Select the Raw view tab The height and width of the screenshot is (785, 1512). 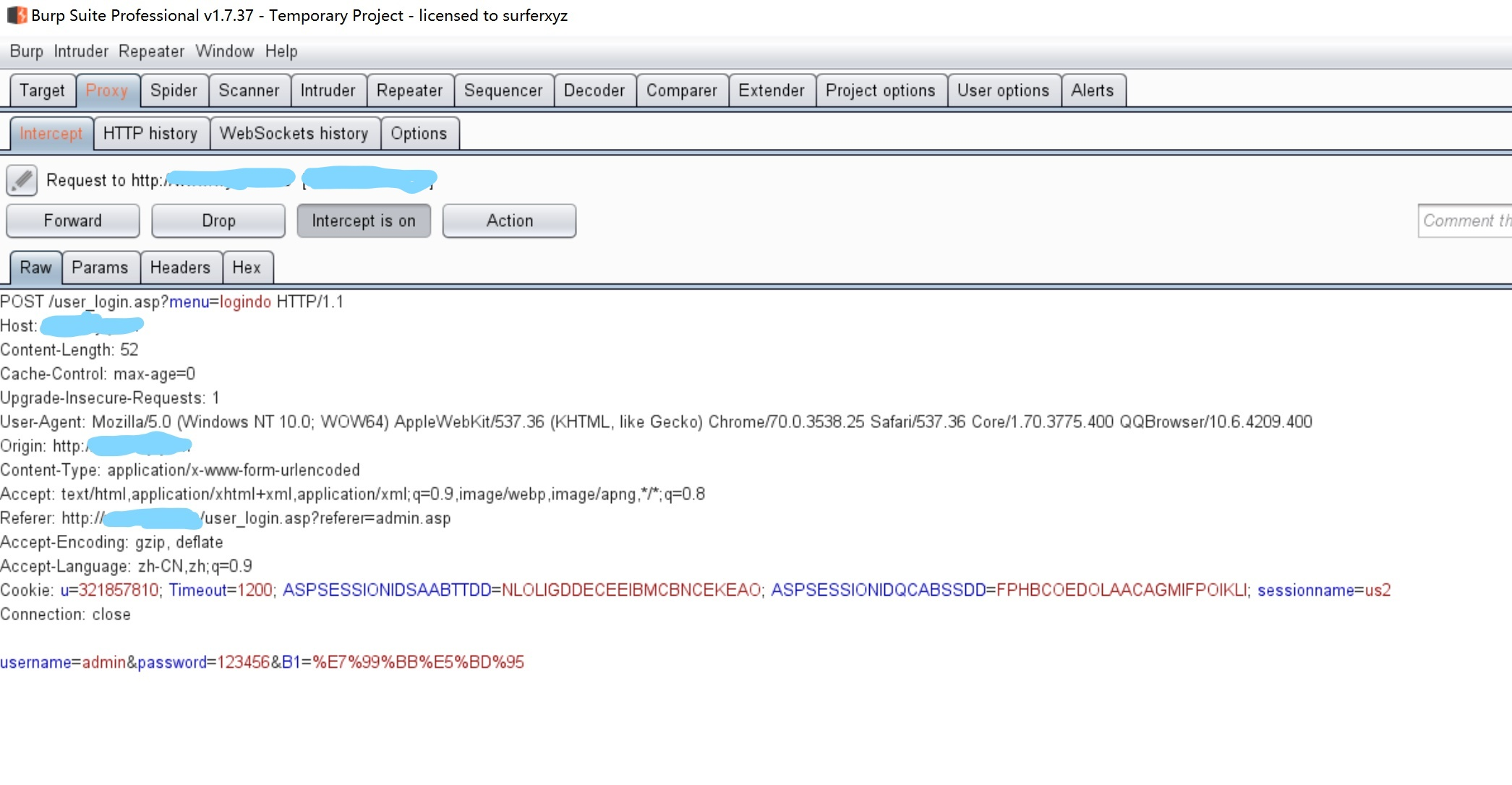pos(35,267)
